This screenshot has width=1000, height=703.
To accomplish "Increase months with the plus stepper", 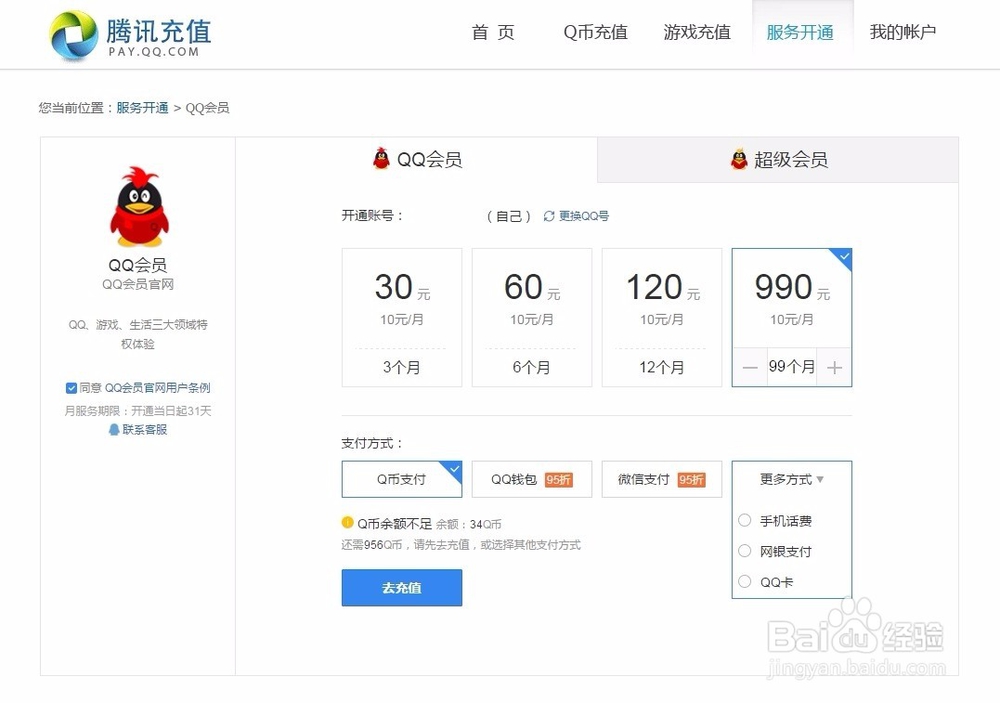I will [834, 367].
